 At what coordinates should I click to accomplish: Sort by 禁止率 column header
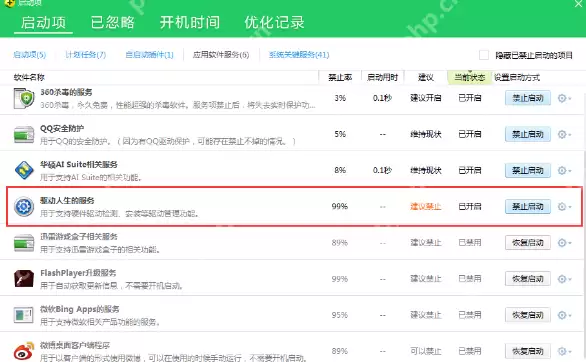coord(340,78)
